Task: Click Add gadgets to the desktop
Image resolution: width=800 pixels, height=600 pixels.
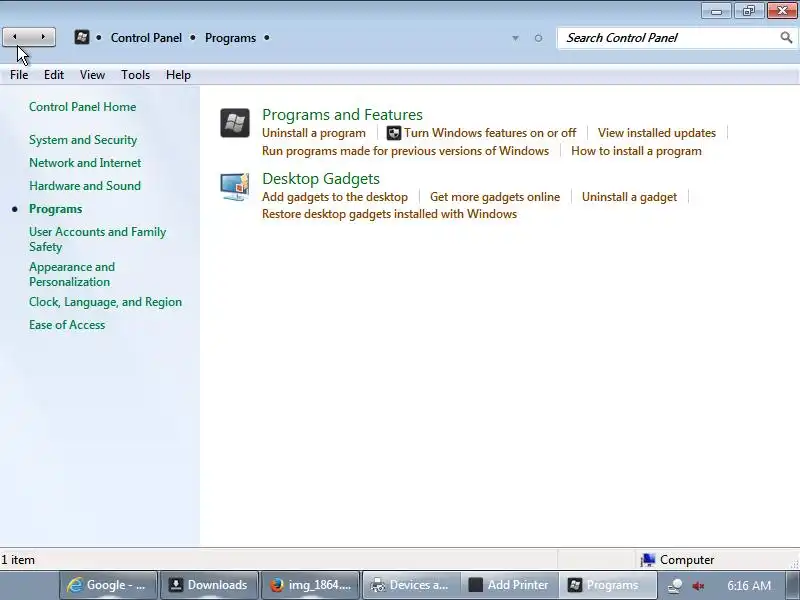Action: click(x=335, y=197)
